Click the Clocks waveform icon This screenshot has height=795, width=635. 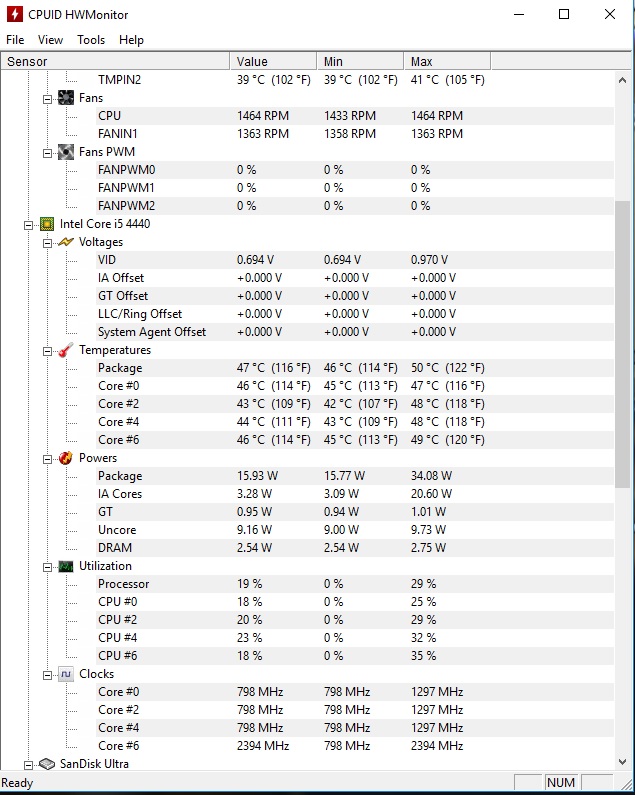pyautogui.click(x=66, y=674)
